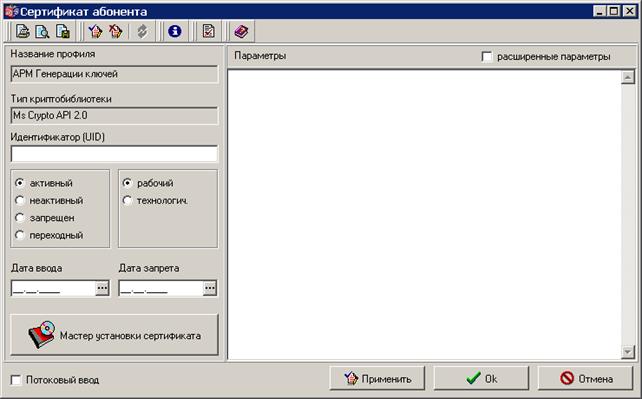Select the активный radio button

19,183
